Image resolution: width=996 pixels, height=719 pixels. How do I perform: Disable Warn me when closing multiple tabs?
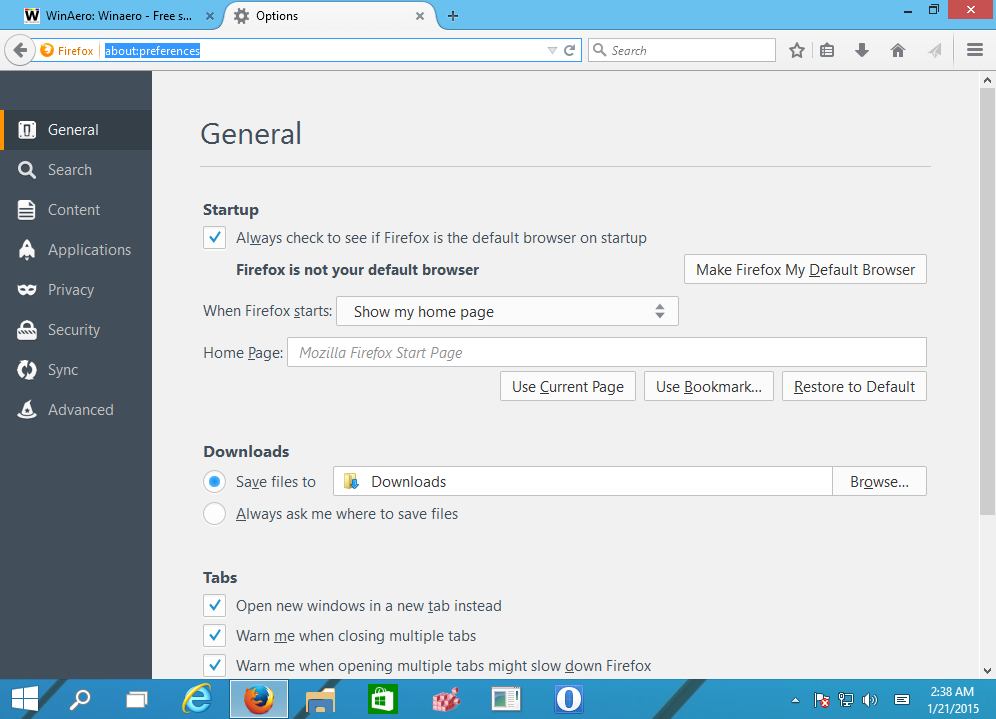point(214,635)
